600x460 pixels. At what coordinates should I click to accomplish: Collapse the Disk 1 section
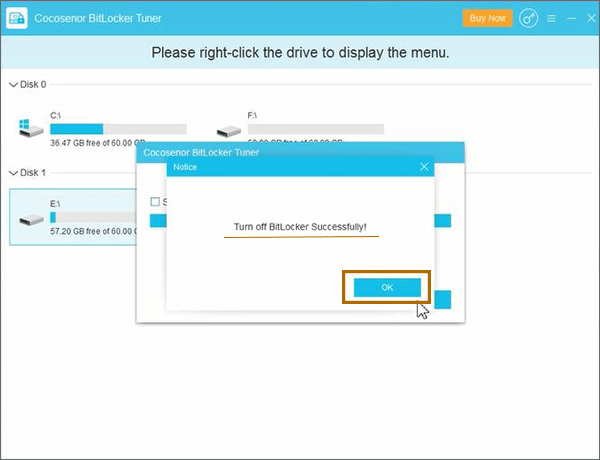pos(13,173)
